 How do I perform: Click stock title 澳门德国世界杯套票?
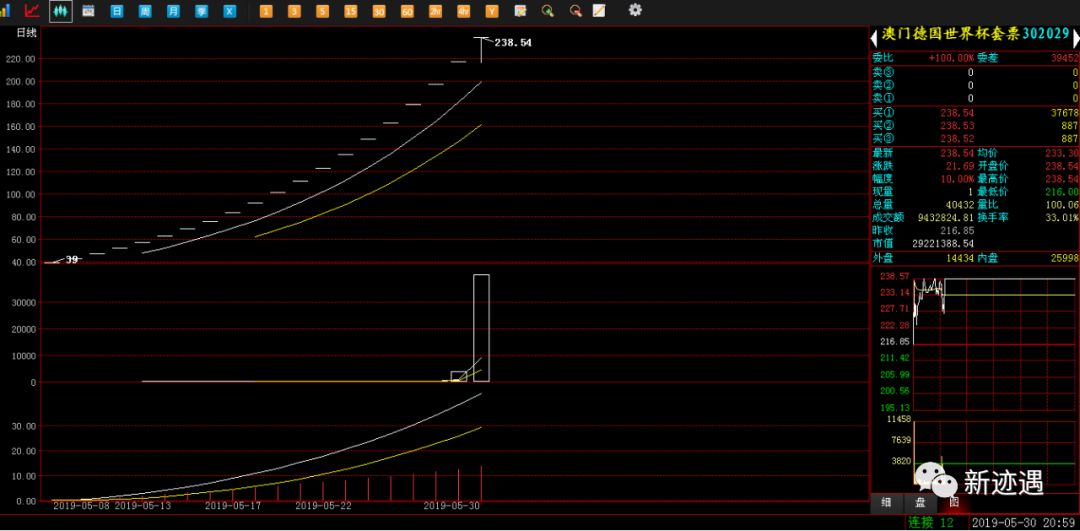pos(951,34)
